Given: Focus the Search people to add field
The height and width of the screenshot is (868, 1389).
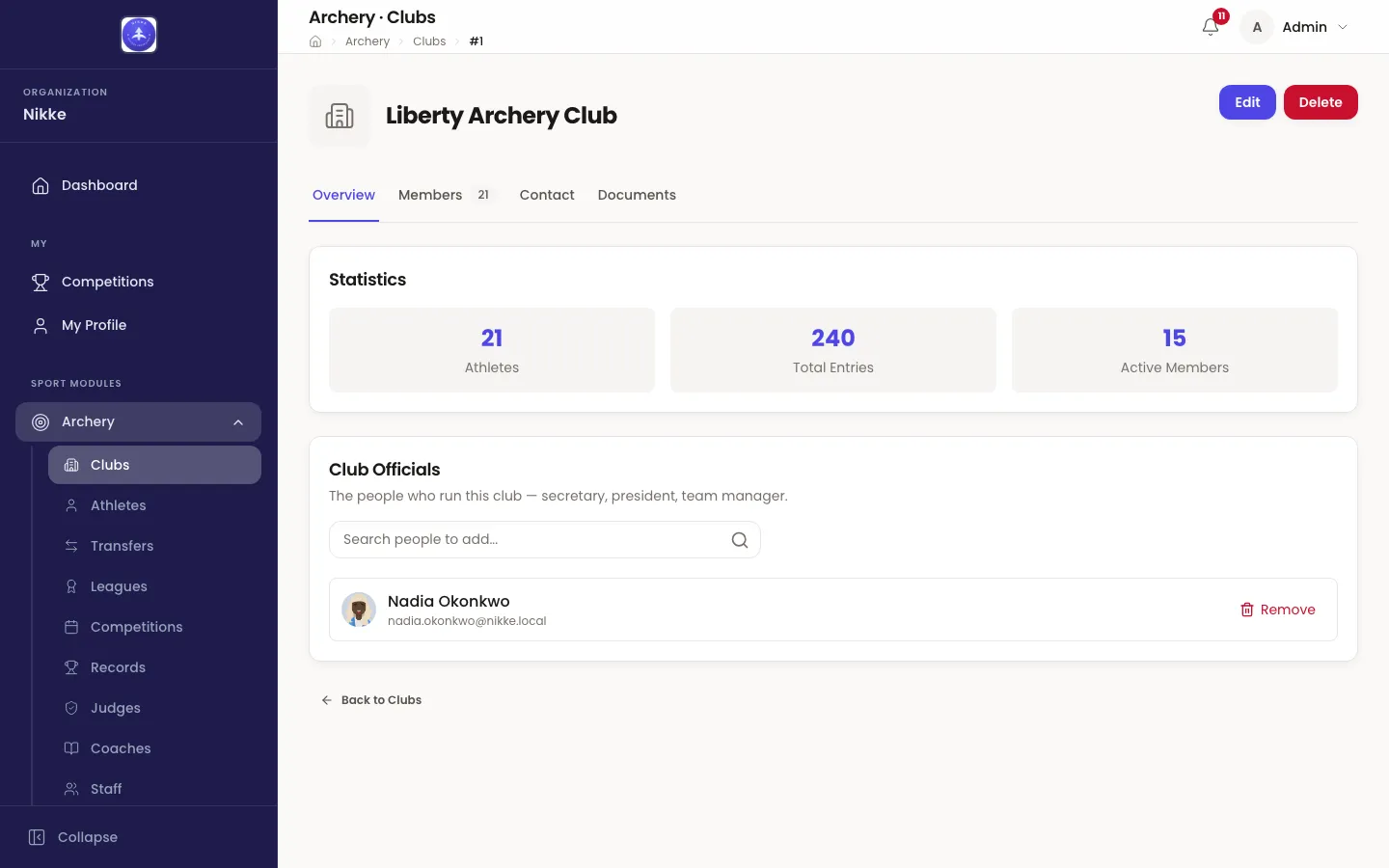Looking at the screenshot, I should click(x=545, y=540).
